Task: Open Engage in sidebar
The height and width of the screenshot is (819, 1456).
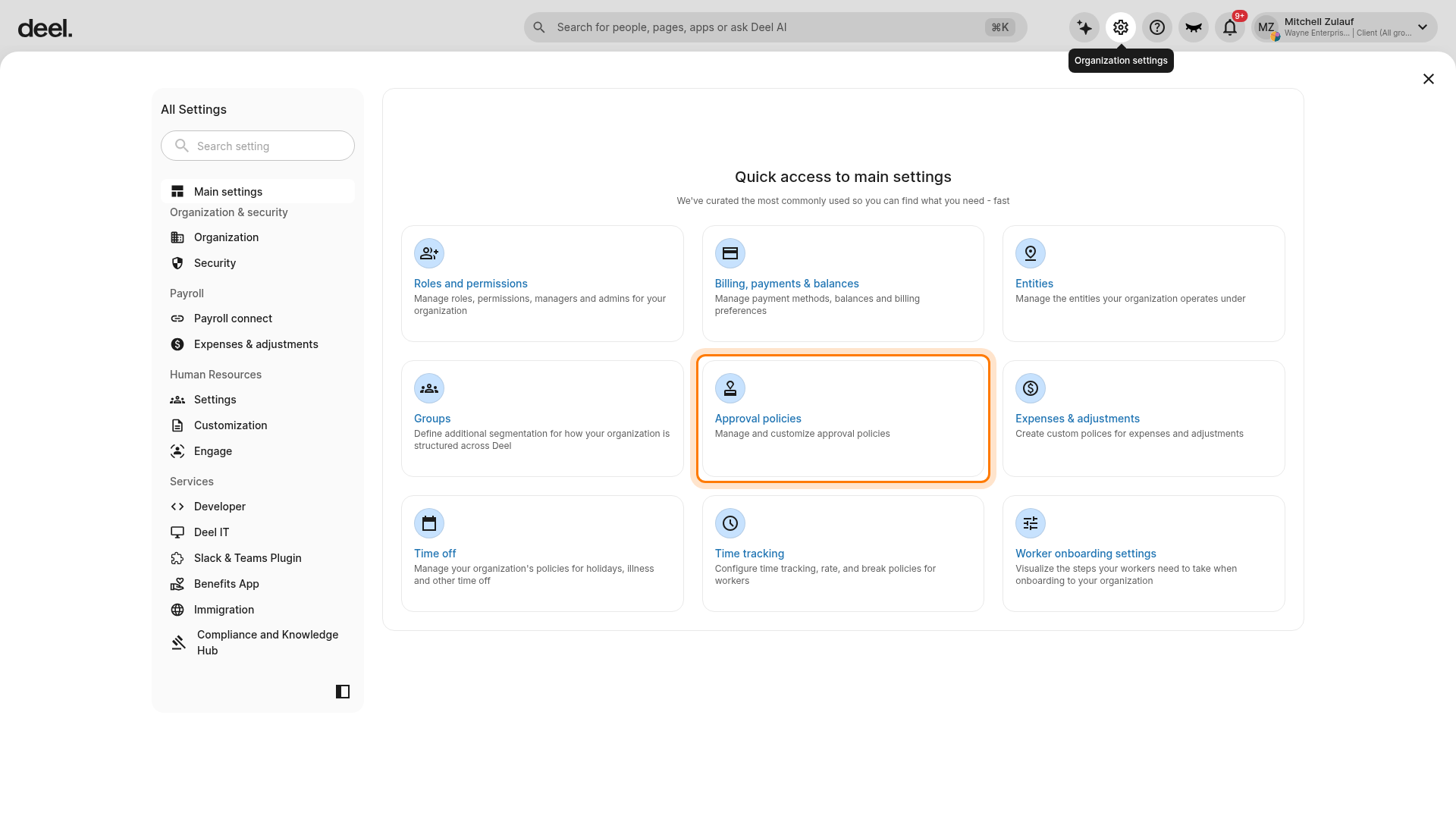Action: pyautogui.click(x=258, y=451)
